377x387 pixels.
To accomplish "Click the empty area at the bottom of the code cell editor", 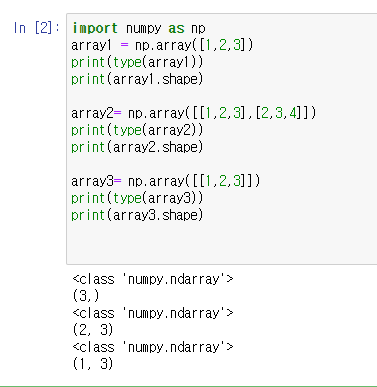I will [222, 243].
